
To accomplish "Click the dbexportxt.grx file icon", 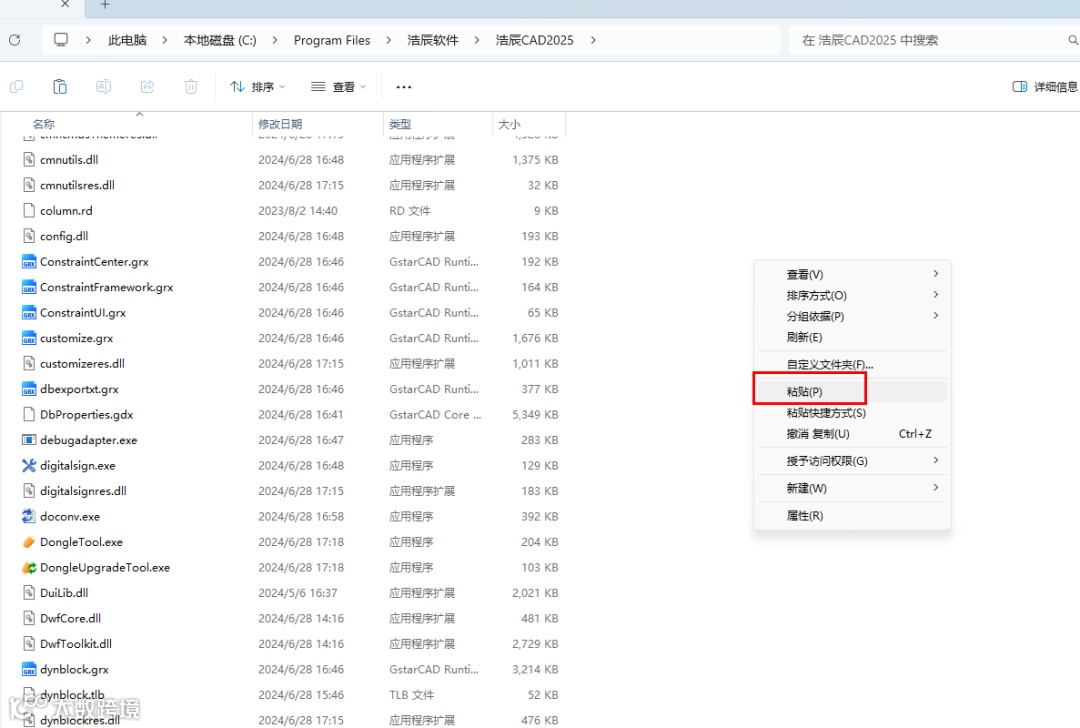I will coord(29,389).
